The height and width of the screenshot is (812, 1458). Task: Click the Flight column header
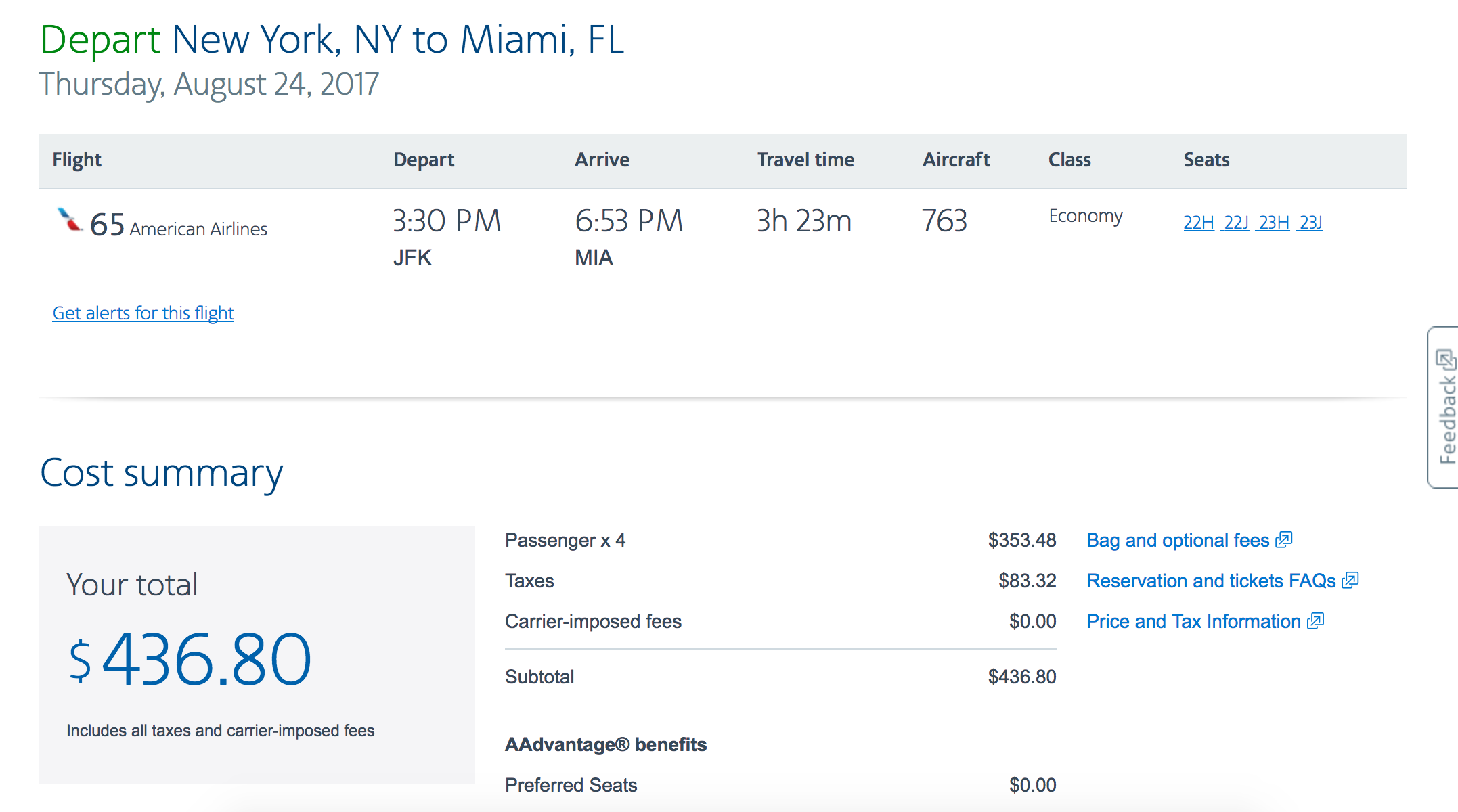[x=76, y=160]
